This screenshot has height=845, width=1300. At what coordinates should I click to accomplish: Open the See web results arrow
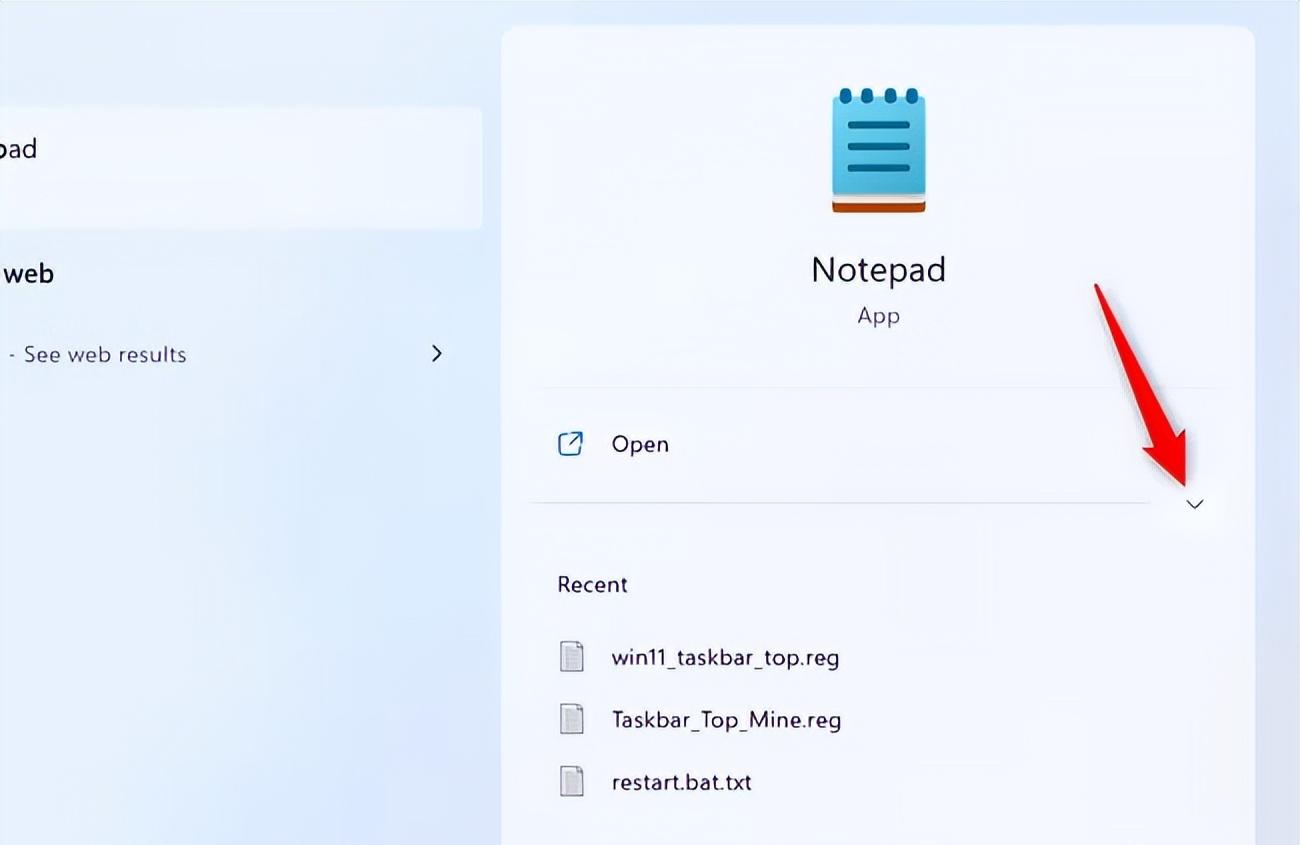(x=436, y=353)
